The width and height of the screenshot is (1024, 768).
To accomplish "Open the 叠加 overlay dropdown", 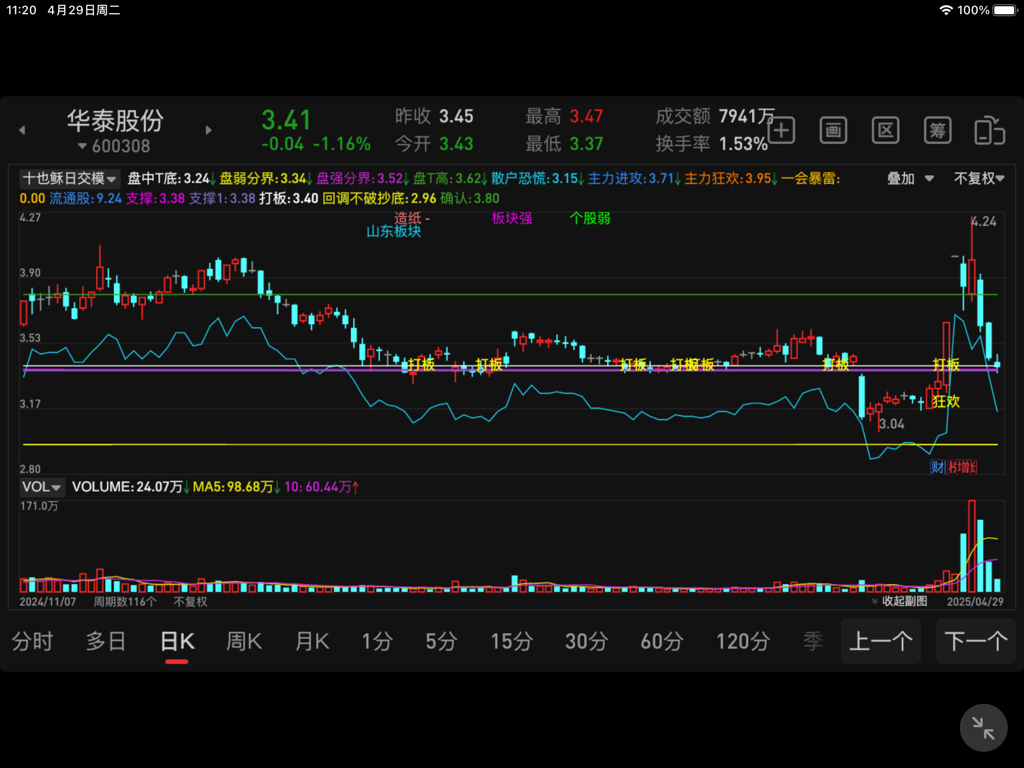I will (910, 178).
